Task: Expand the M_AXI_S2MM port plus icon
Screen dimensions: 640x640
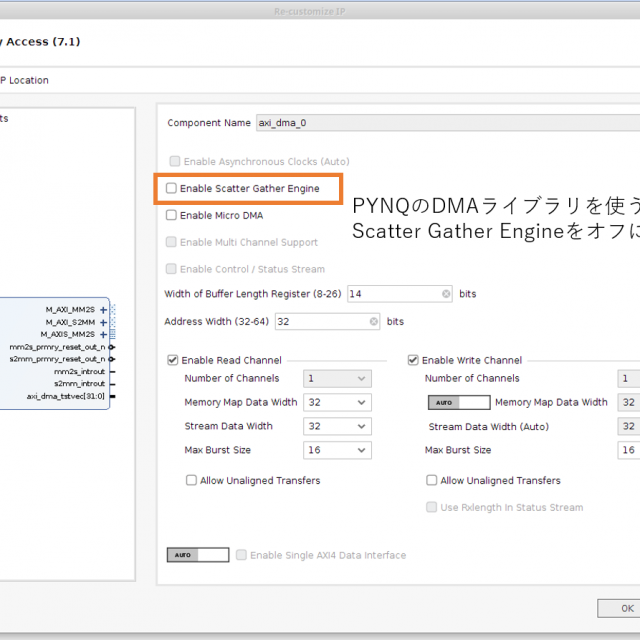Action: (103, 323)
